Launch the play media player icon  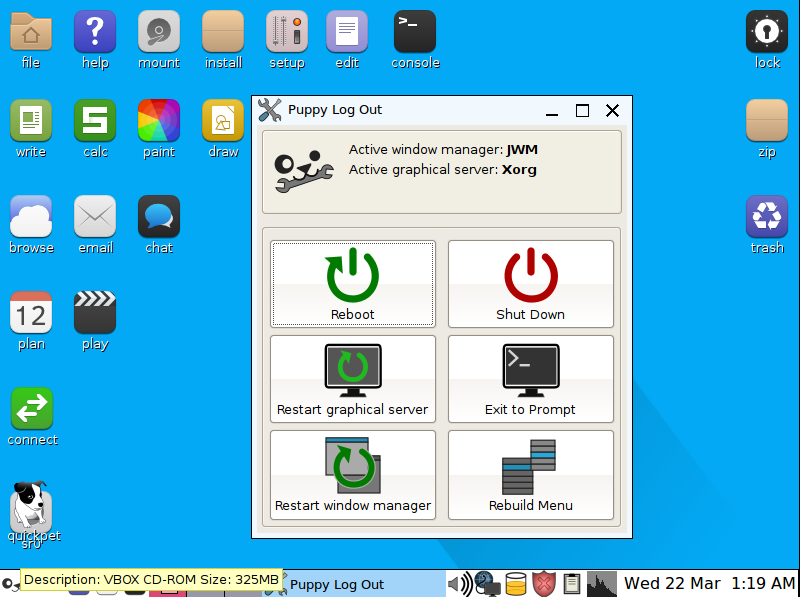coord(95,312)
